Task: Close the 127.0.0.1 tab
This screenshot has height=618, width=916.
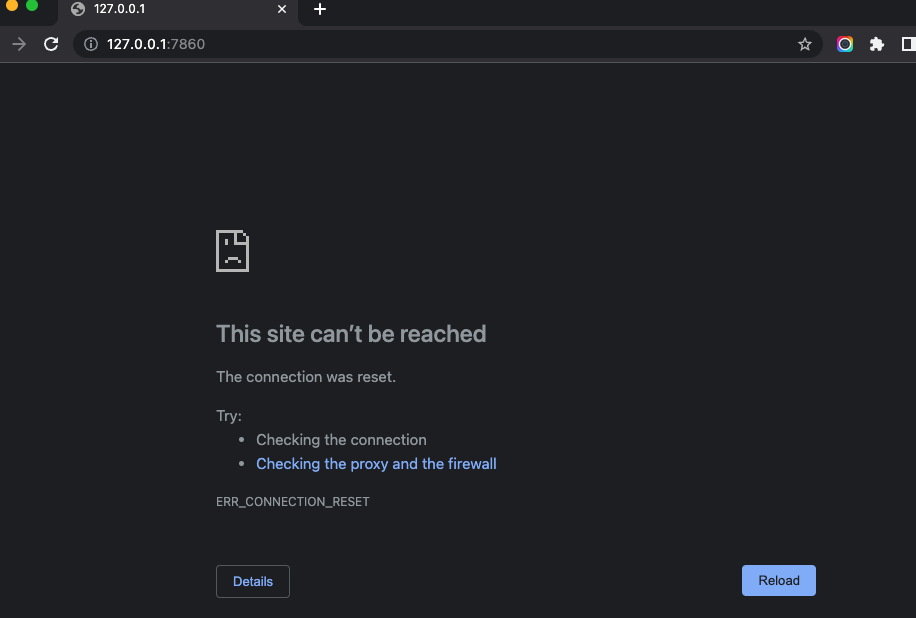Action: point(281,11)
